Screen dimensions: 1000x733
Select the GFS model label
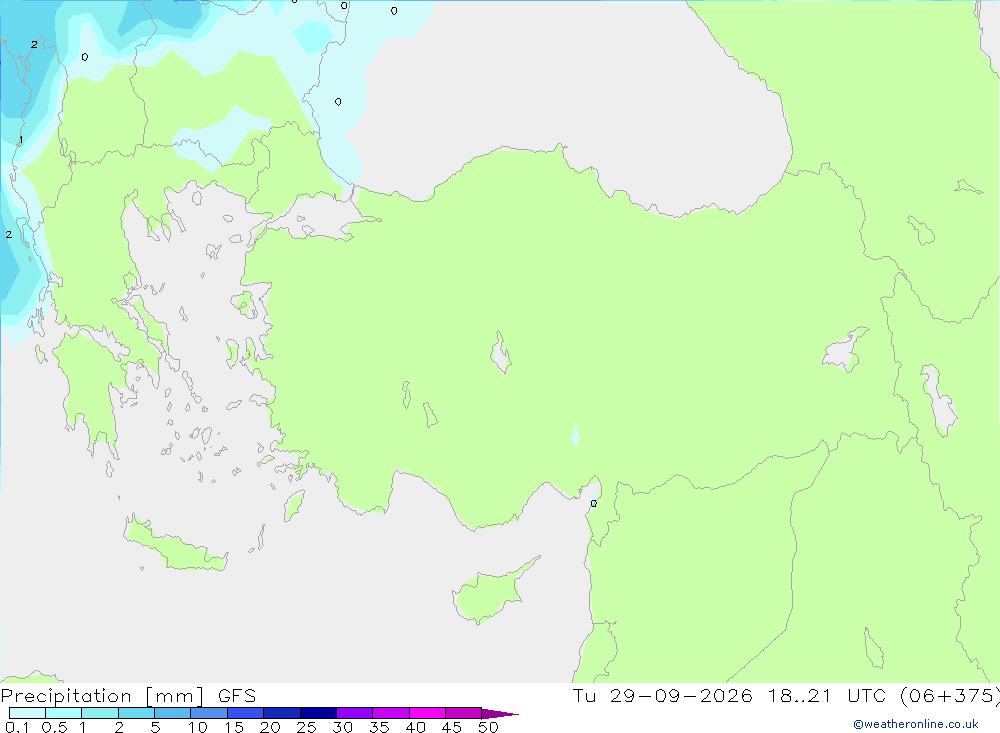coord(237,696)
